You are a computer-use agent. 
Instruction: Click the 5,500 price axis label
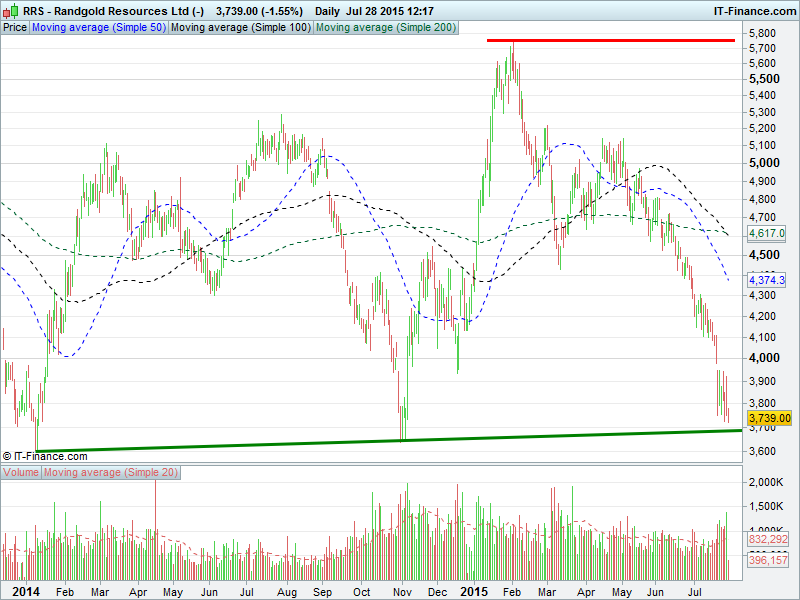764,79
